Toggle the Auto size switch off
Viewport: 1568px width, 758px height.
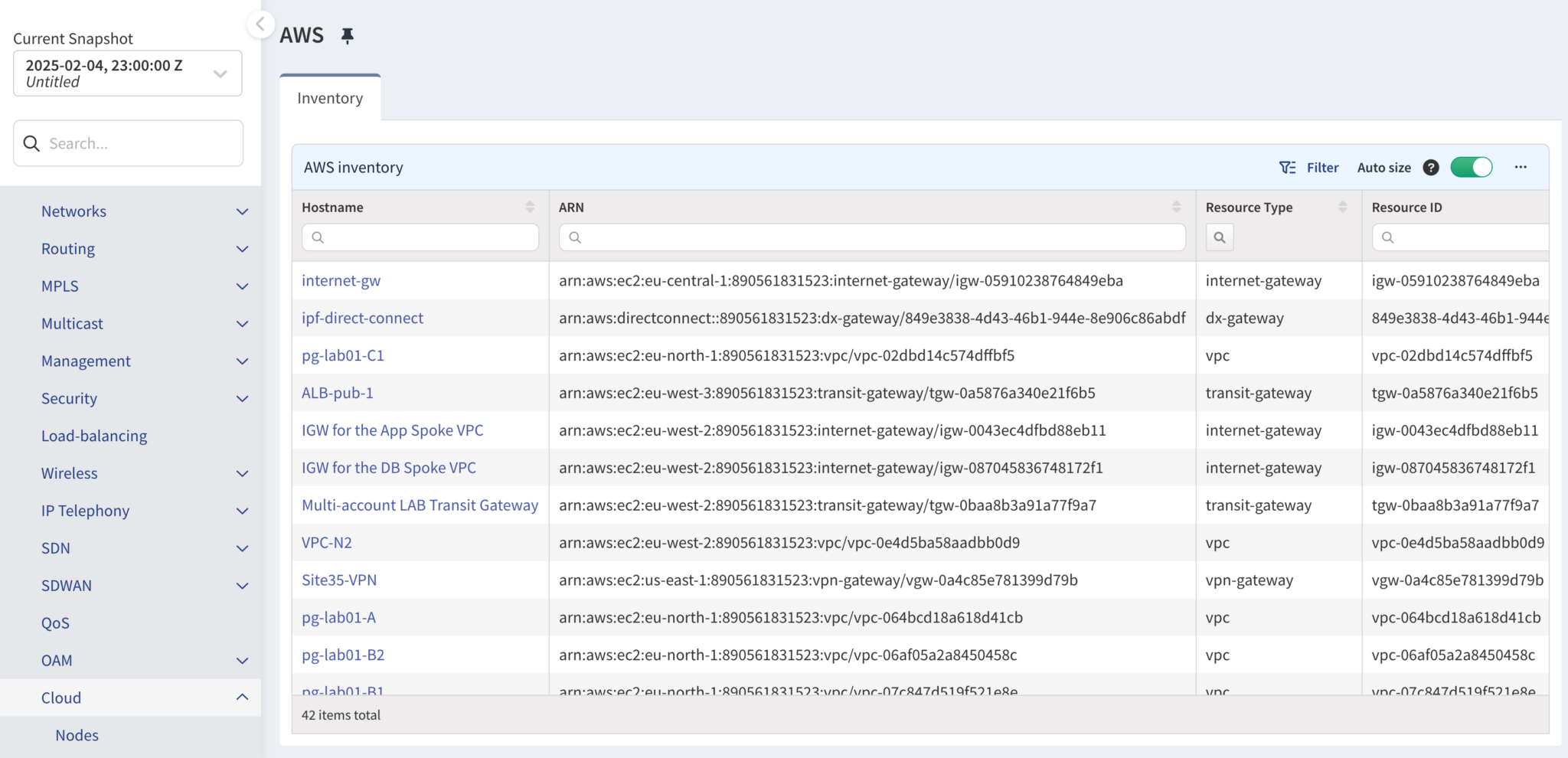1472,167
